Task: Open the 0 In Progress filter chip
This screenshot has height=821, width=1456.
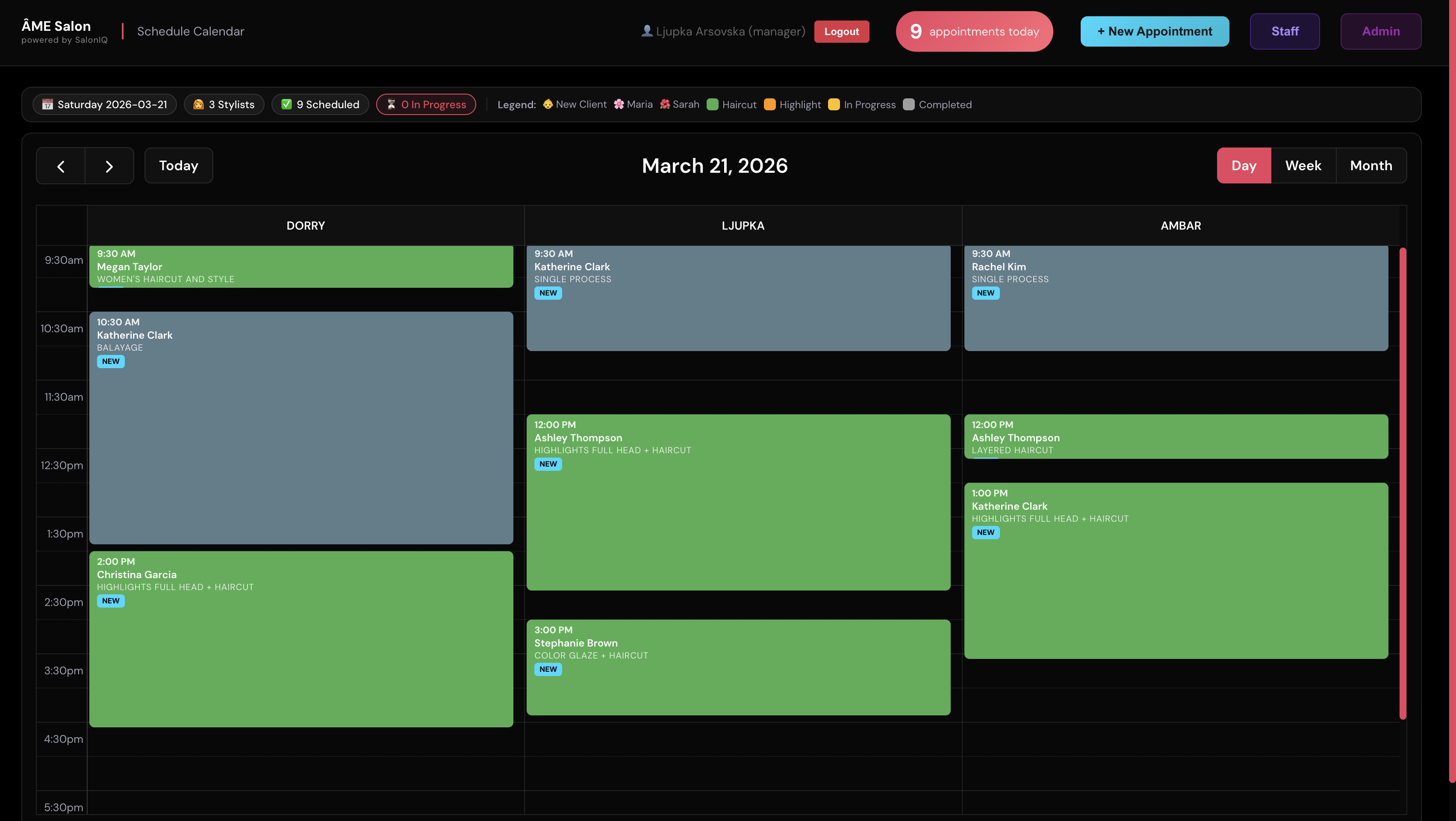Action: 426,105
